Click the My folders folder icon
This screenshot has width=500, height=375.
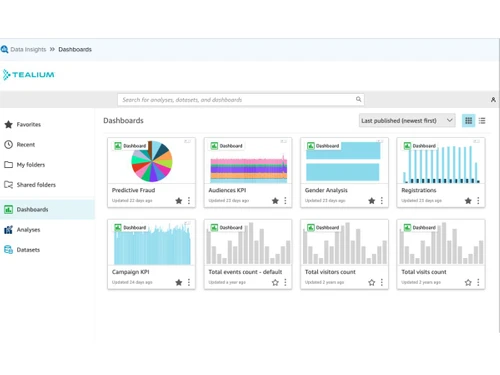point(8,165)
